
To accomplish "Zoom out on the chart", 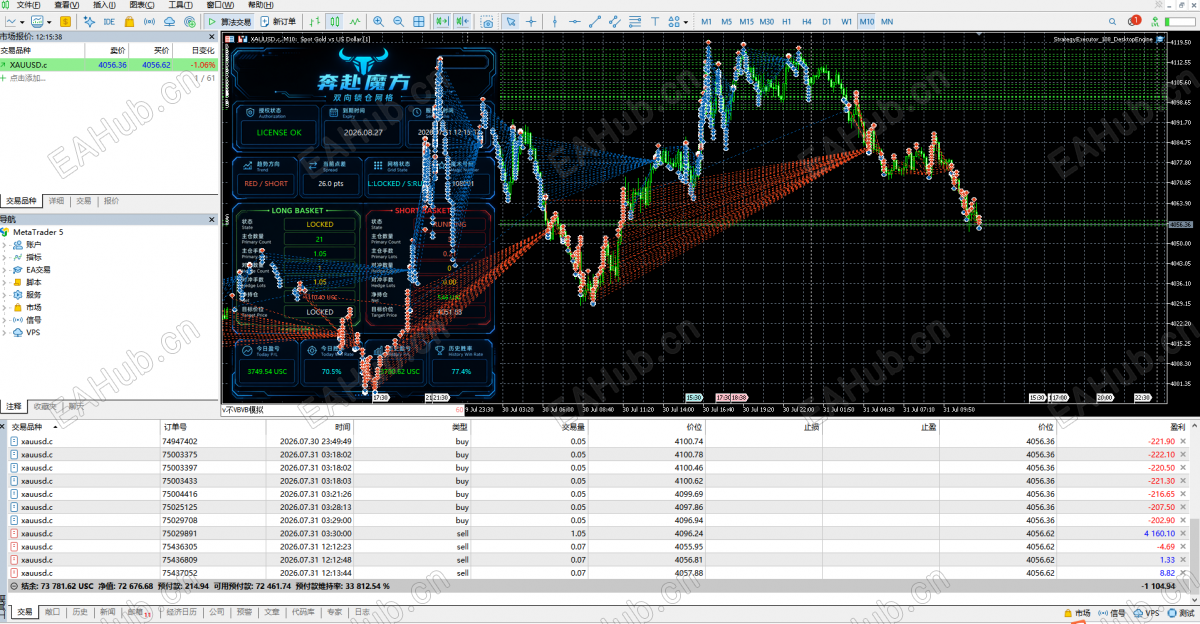I will (398, 21).
